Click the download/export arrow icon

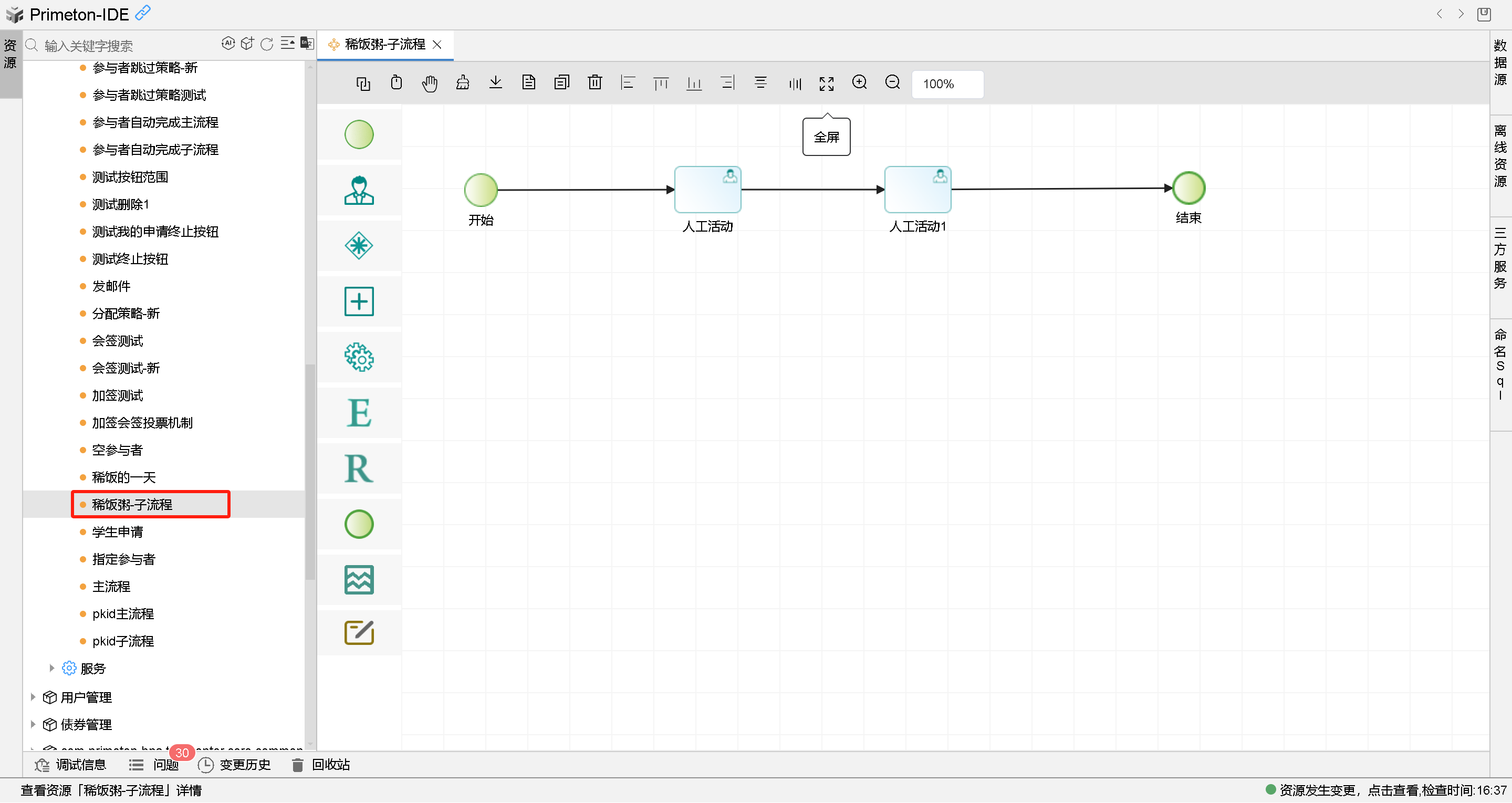[x=496, y=83]
